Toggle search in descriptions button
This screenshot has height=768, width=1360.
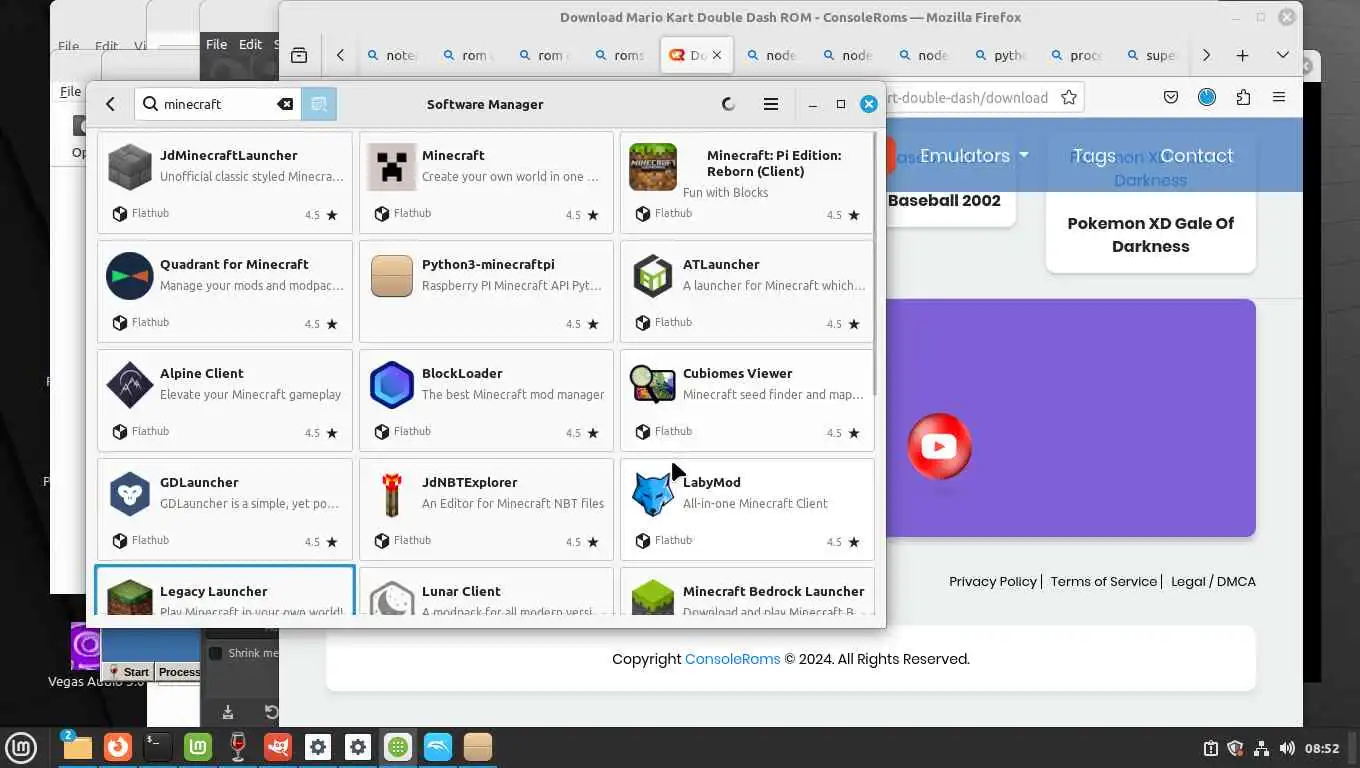coord(319,104)
